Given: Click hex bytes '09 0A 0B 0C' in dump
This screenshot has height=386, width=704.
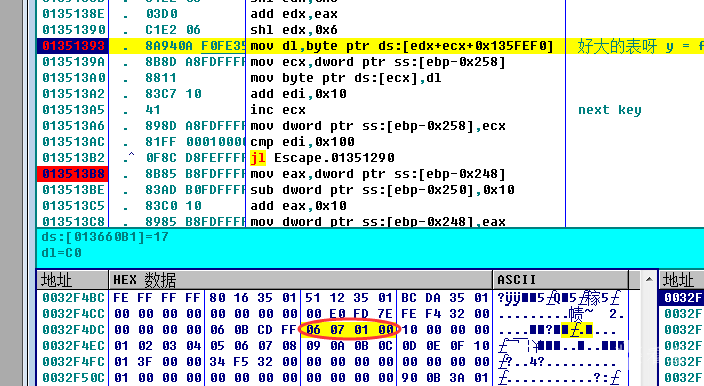Looking at the screenshot, I should [349, 346].
